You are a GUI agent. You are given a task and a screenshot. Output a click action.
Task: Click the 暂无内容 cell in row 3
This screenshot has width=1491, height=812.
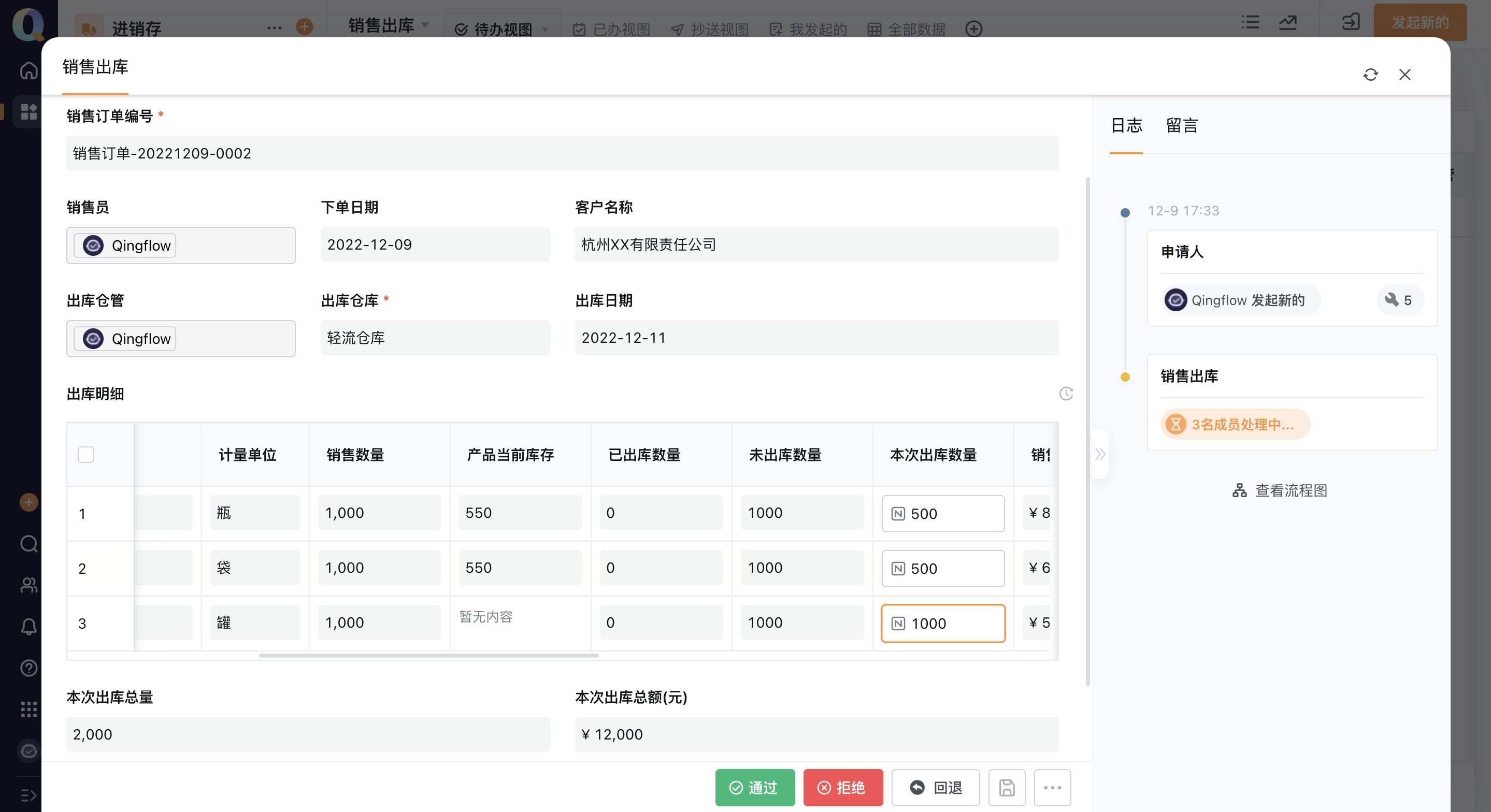(x=486, y=617)
